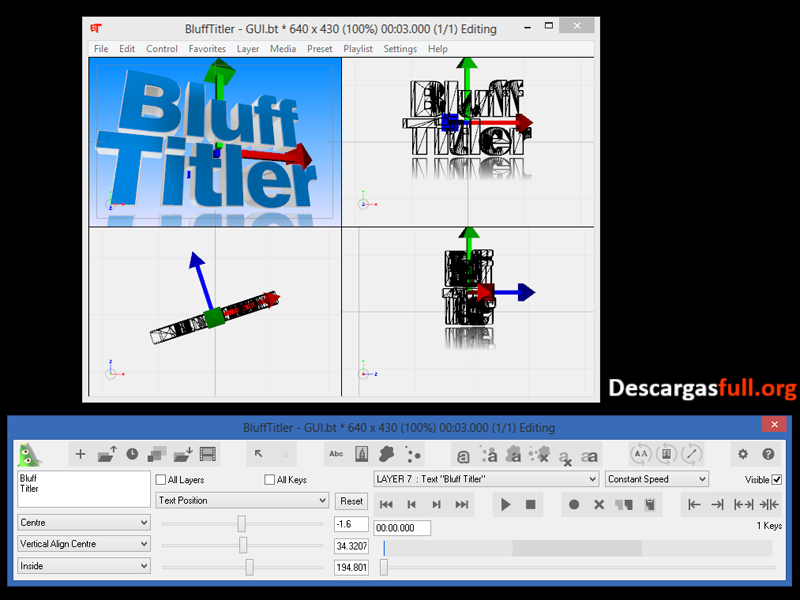800x600 pixels.
Task: Open the tool settings gear icon
Action: (x=744, y=454)
